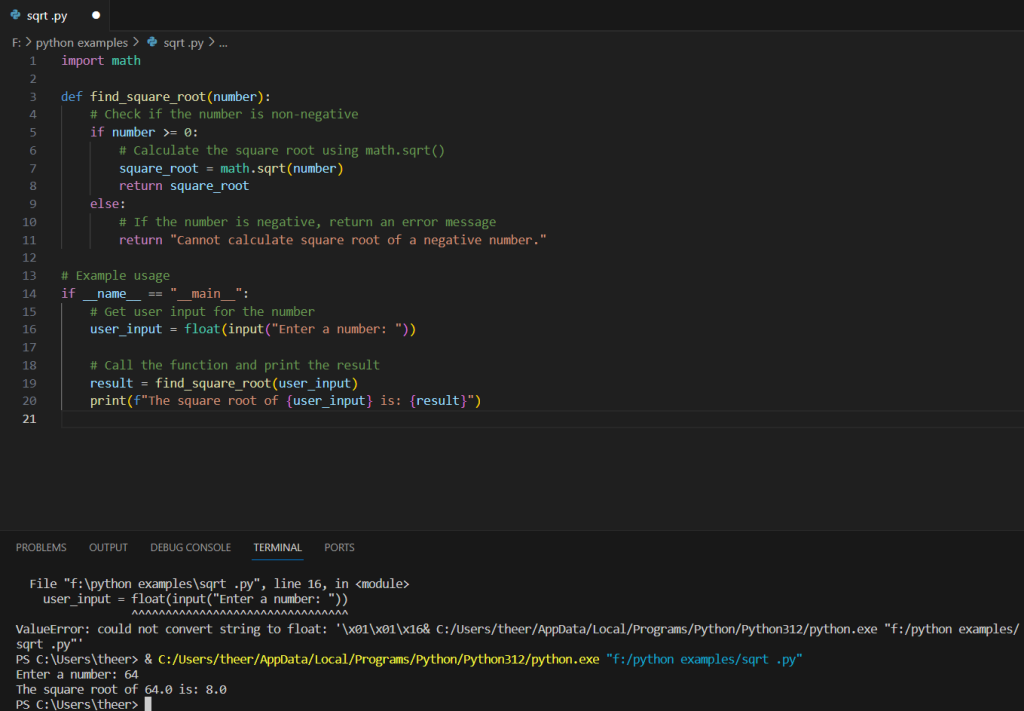
Task: Switch to the PROBLEMS panel tab
Action: click(x=41, y=547)
